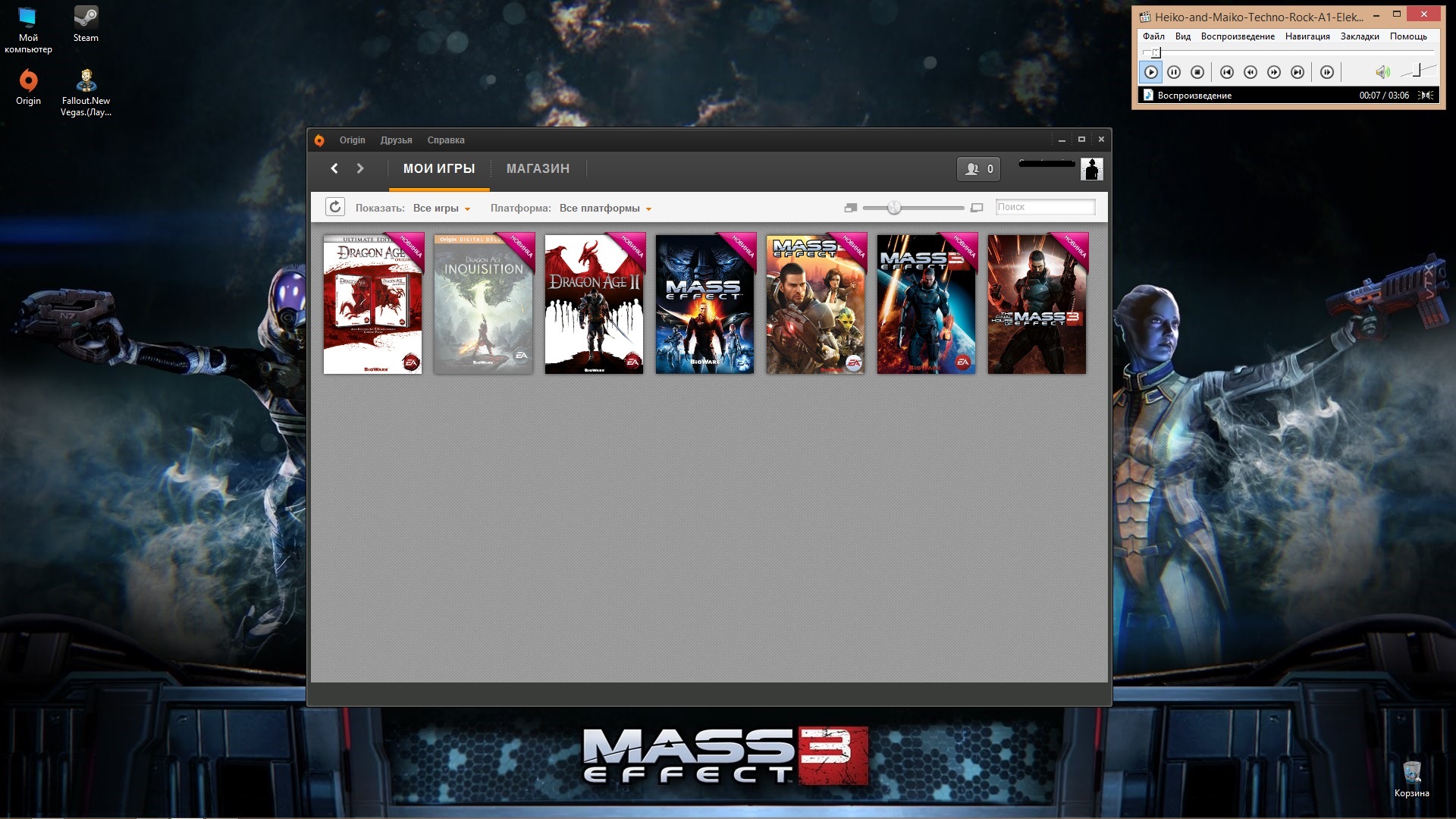Click the music note icon in player status bar
This screenshot has height=819, width=1456.
[1148, 95]
